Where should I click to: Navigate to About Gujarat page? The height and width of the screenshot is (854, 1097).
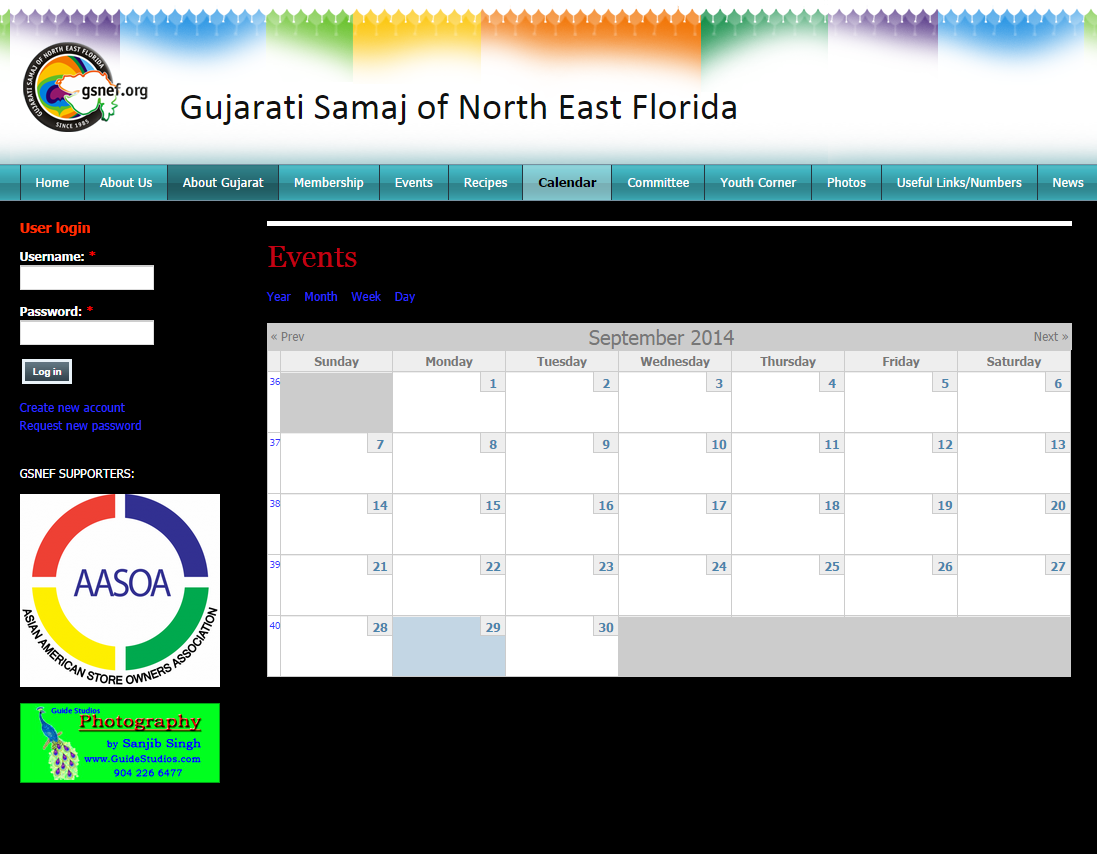pyautogui.click(x=223, y=183)
